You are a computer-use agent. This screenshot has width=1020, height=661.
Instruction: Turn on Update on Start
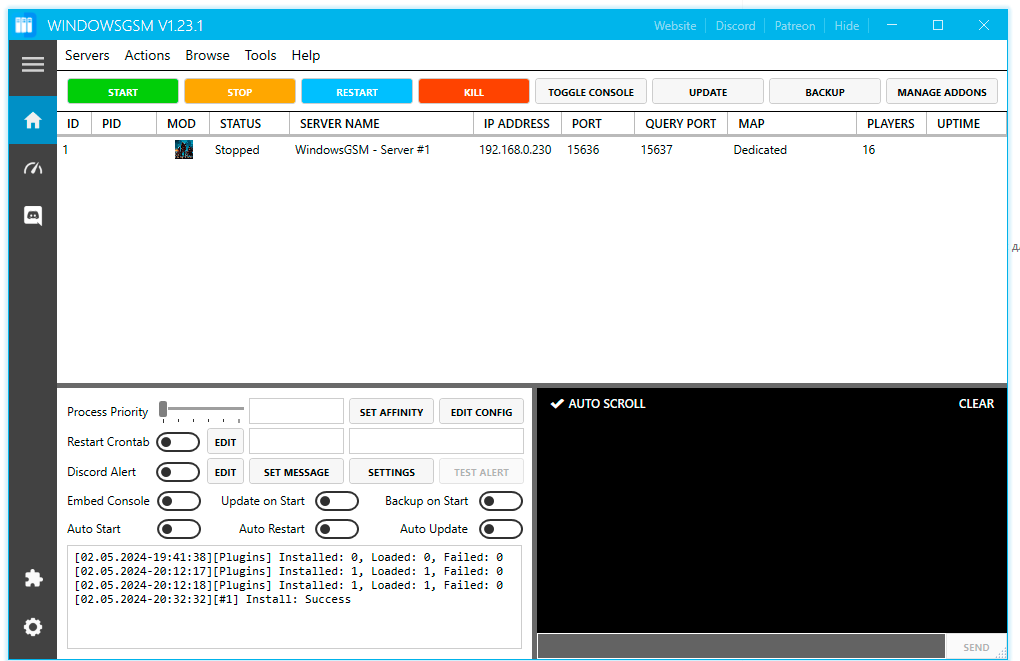click(x=337, y=501)
